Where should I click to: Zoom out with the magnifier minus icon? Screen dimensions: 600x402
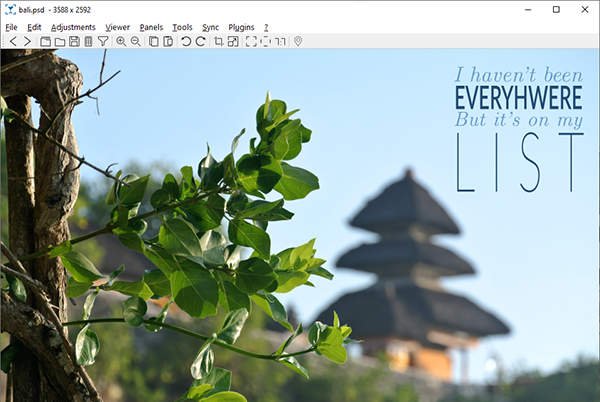(x=136, y=42)
